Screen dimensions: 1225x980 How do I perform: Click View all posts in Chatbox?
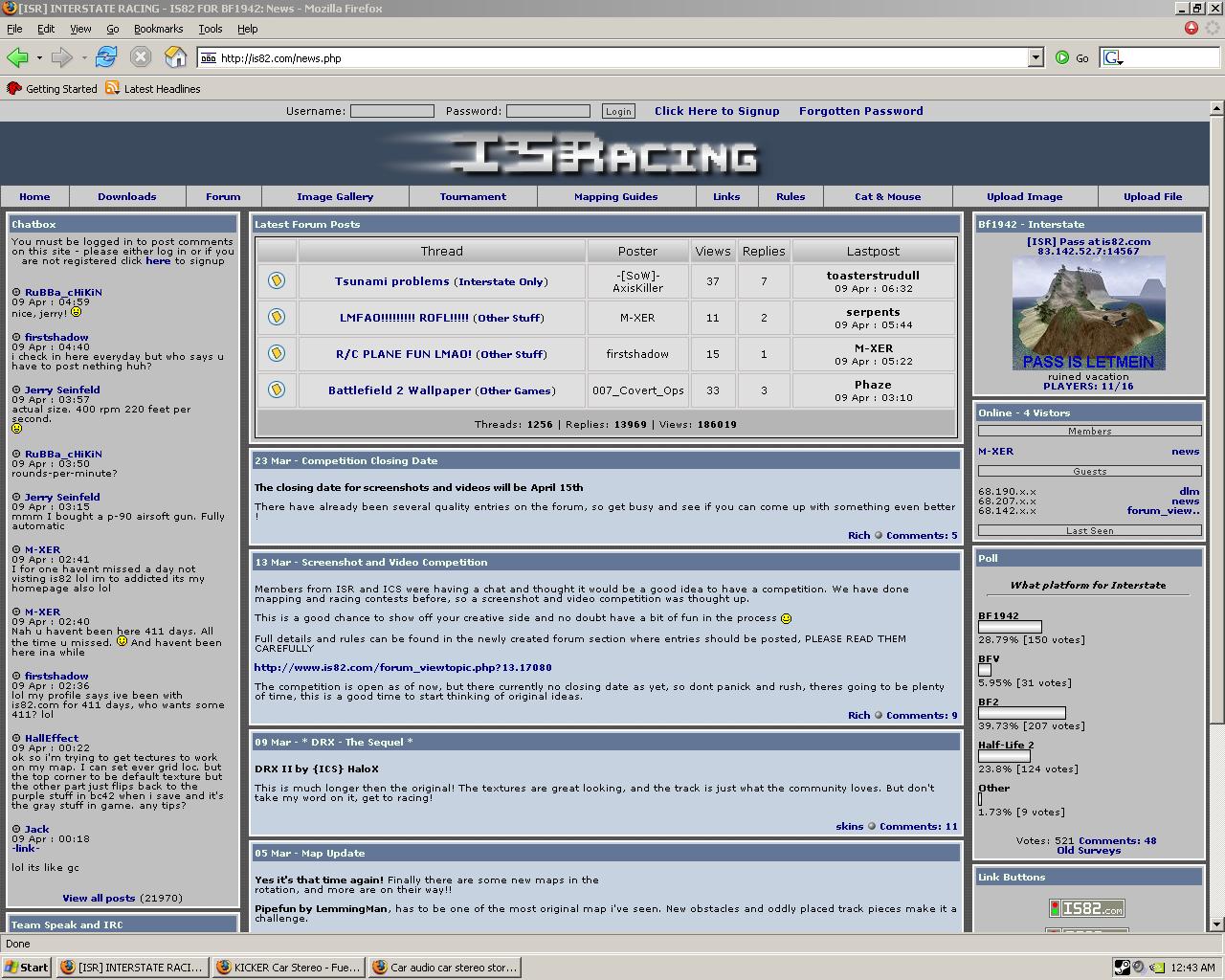click(x=99, y=898)
